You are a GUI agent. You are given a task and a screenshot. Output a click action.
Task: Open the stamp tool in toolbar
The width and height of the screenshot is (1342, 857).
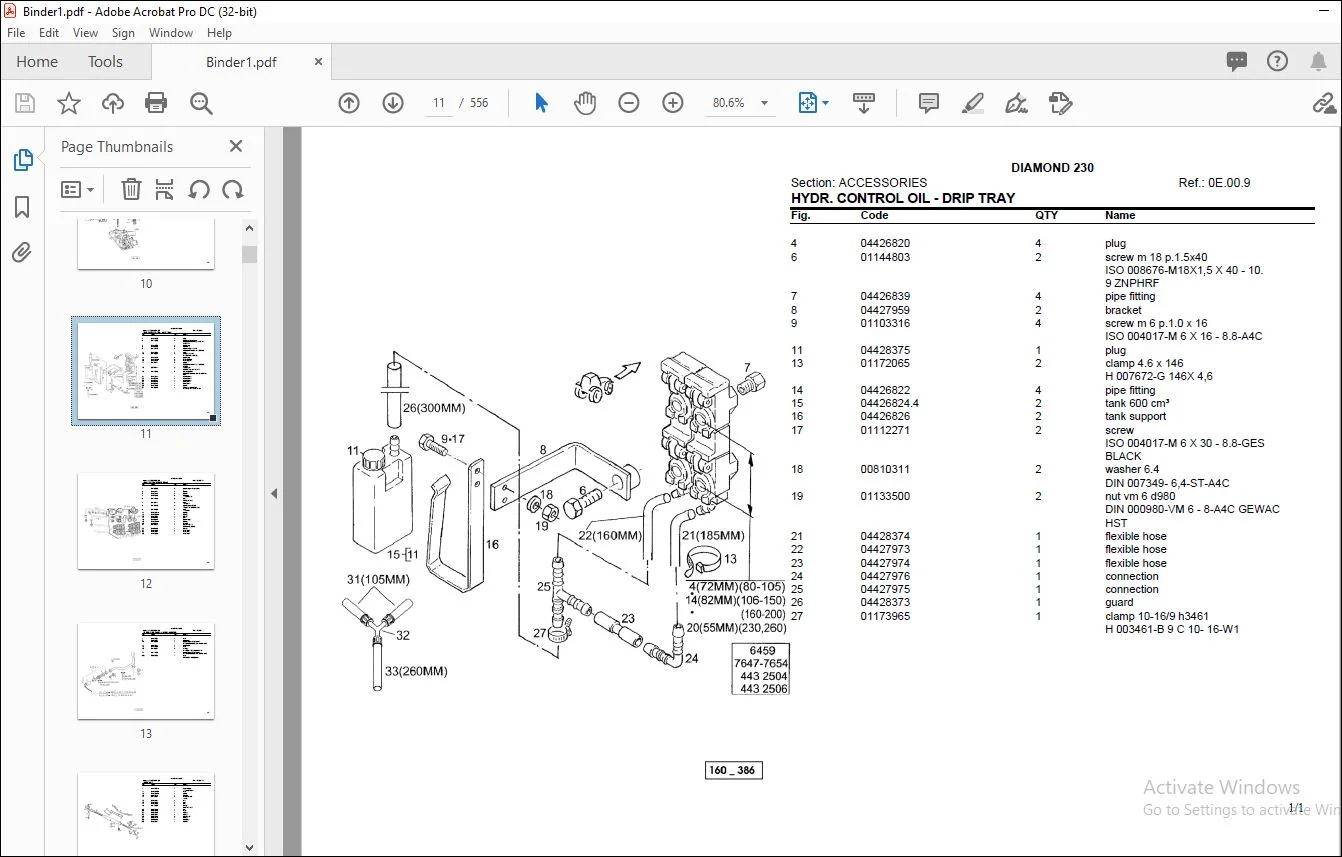(x=1060, y=103)
